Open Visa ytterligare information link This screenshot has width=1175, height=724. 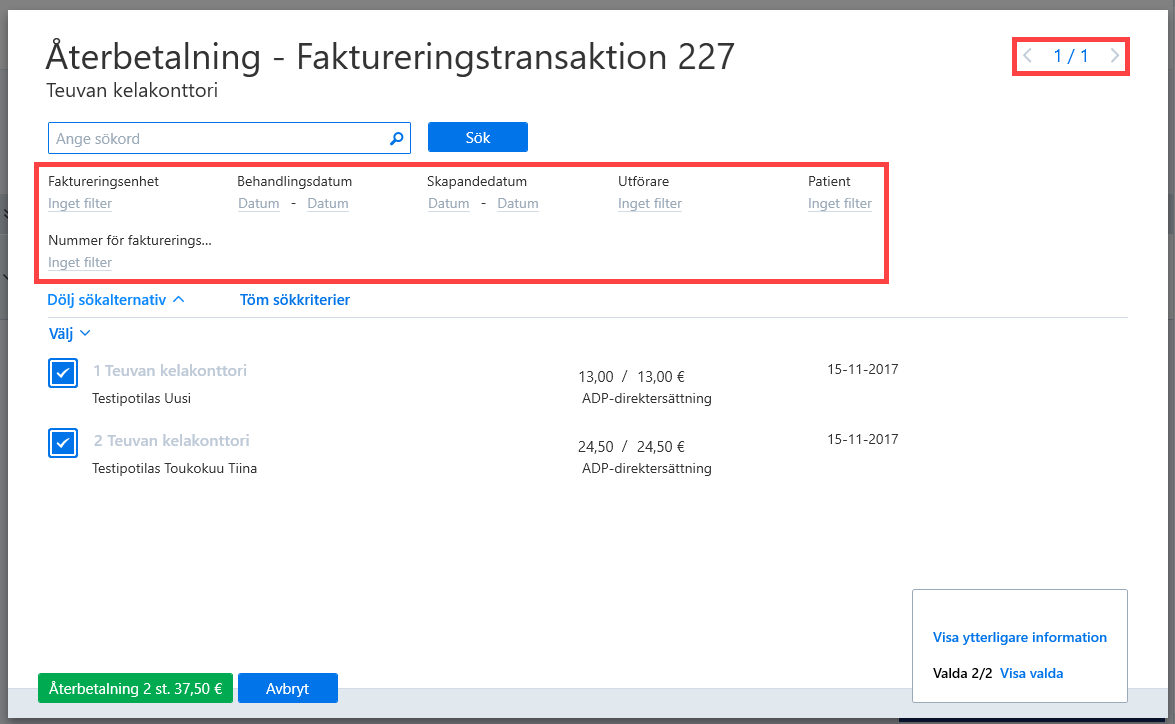1020,637
